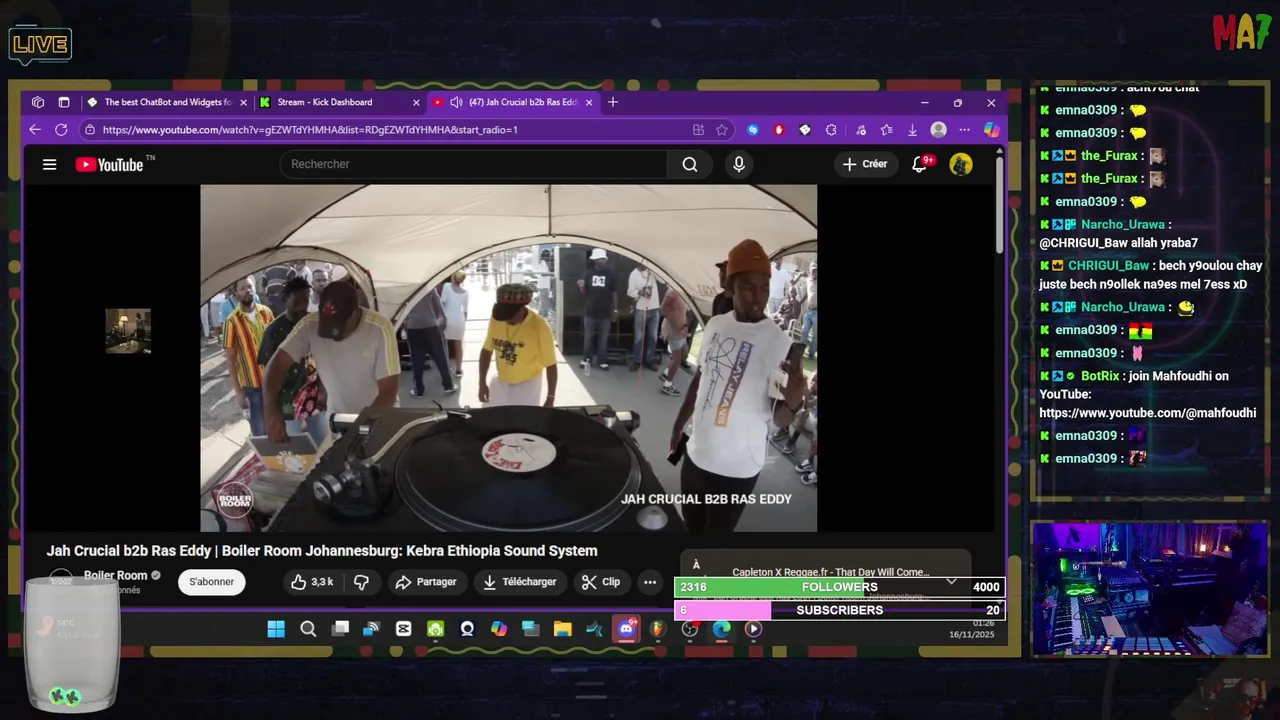This screenshot has width=1280, height=720.
Task: View site information lock icon in address bar
Action: pyautogui.click(x=90, y=130)
